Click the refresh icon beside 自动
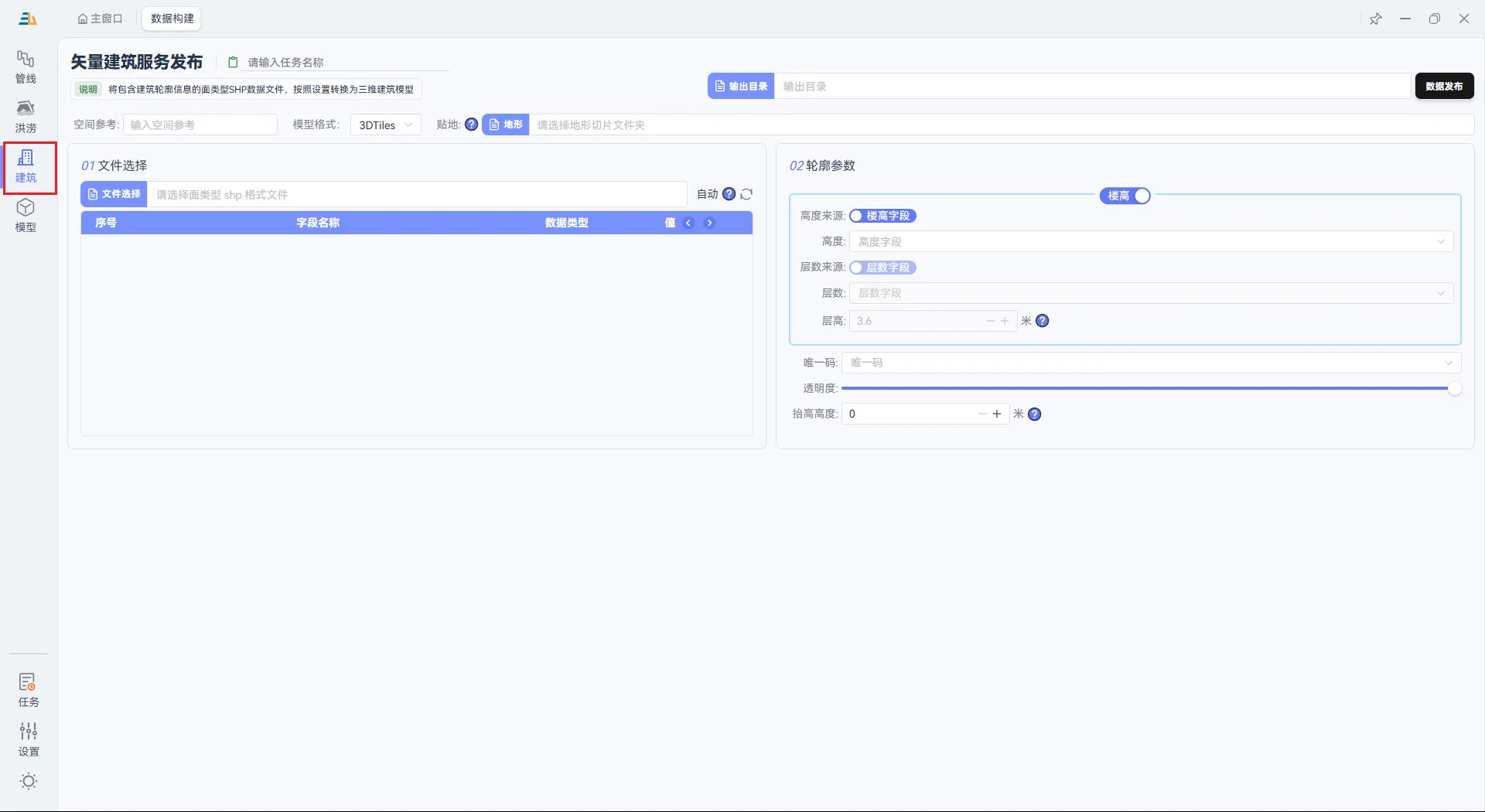Image resolution: width=1485 pixels, height=812 pixels. pyautogui.click(x=746, y=194)
